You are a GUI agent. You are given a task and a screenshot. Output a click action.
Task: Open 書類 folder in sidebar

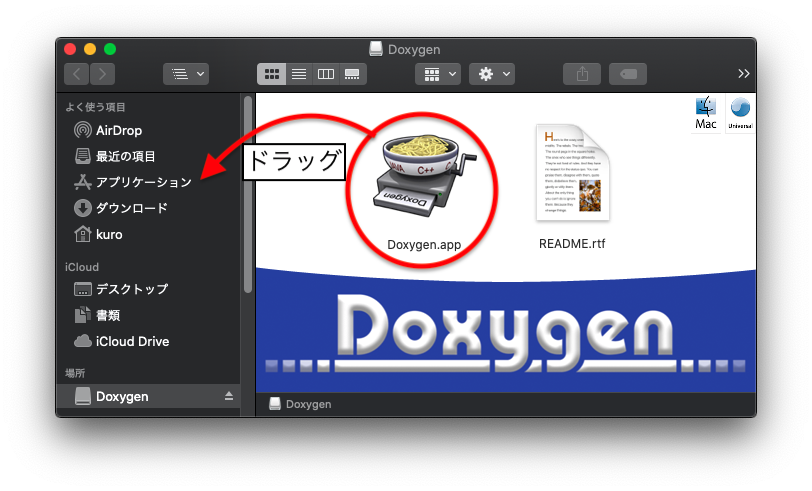pos(149,315)
